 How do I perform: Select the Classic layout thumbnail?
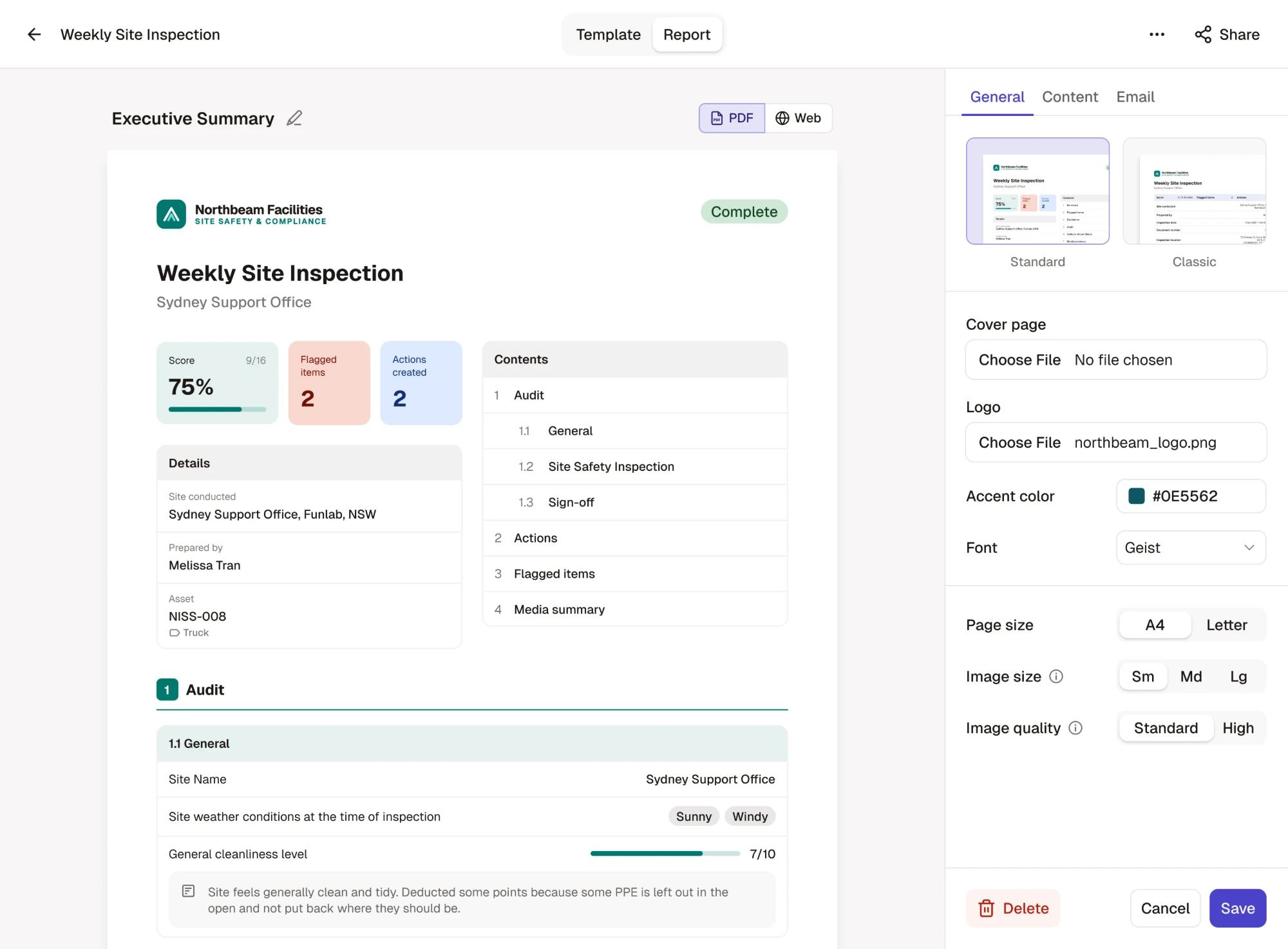[1194, 191]
